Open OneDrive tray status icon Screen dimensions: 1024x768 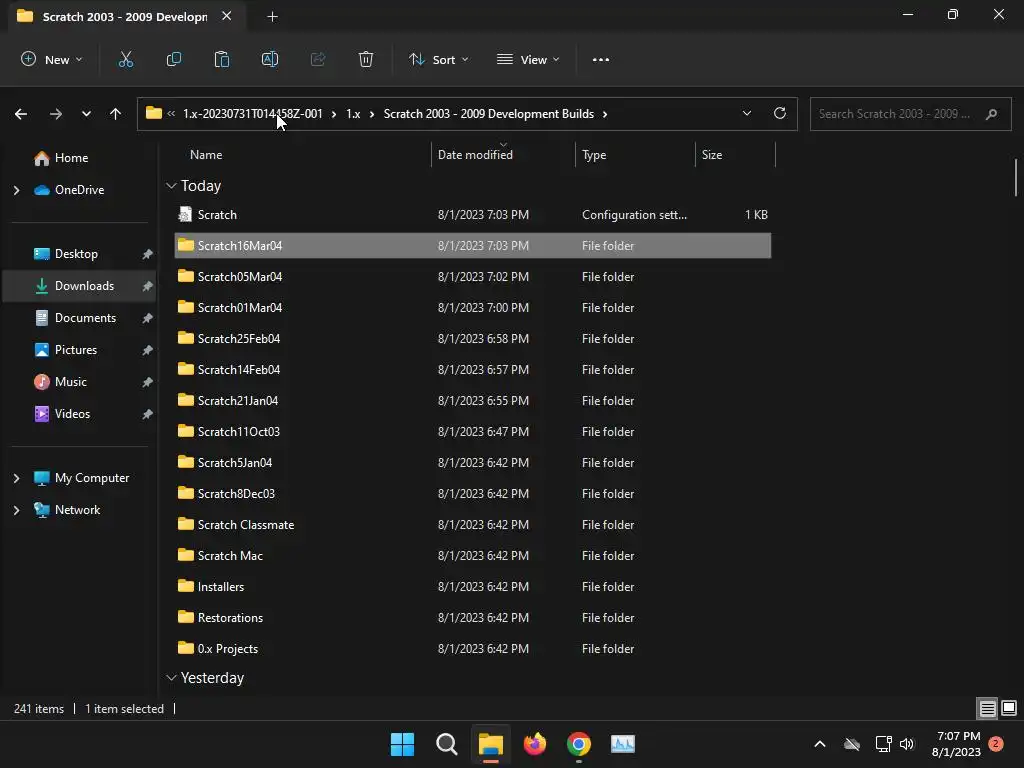click(x=852, y=744)
